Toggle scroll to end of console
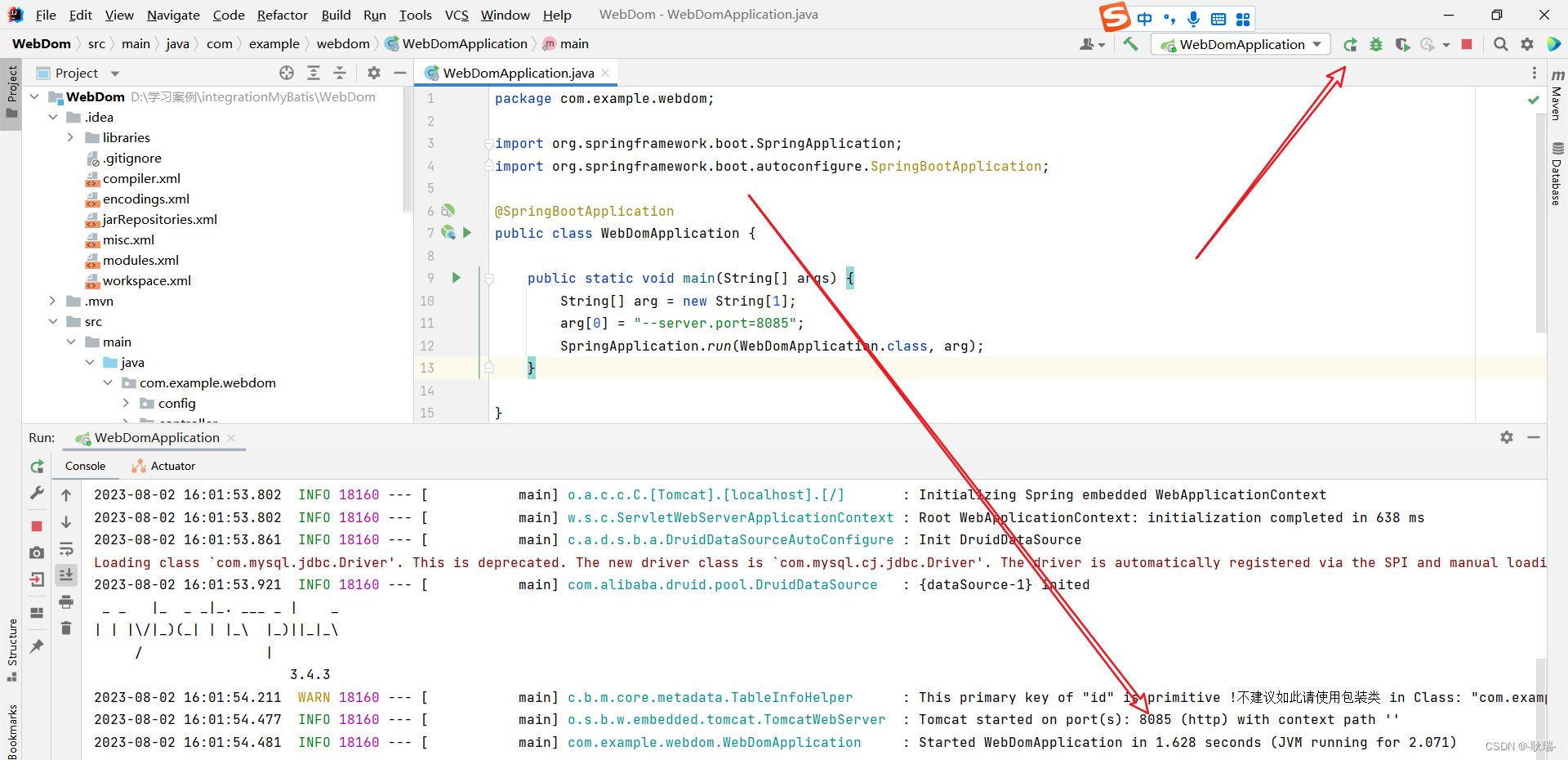This screenshot has height=760, width=1568. coord(66,575)
